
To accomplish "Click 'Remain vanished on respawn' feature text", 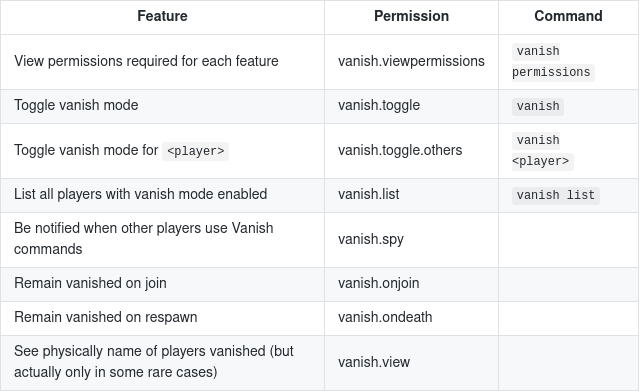I will tap(106, 317).
